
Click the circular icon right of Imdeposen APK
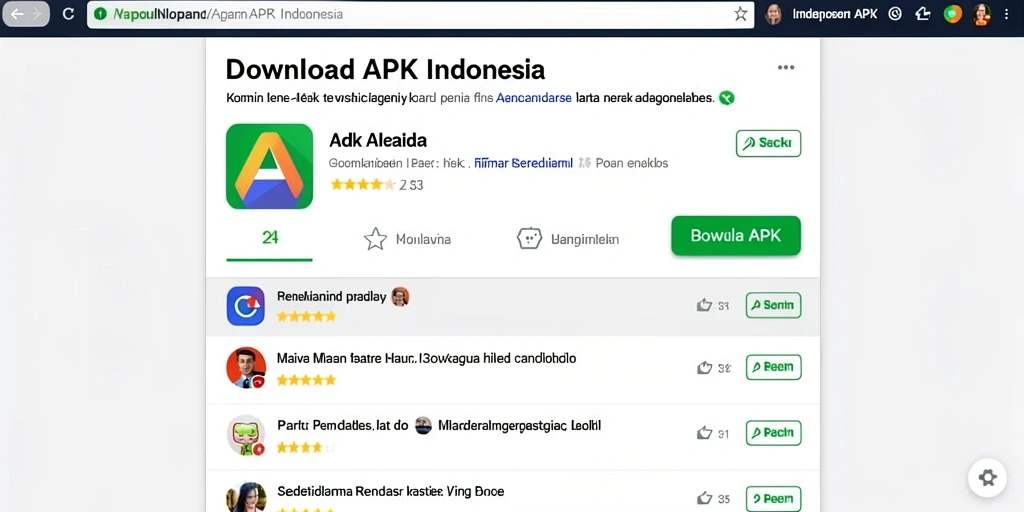895,14
